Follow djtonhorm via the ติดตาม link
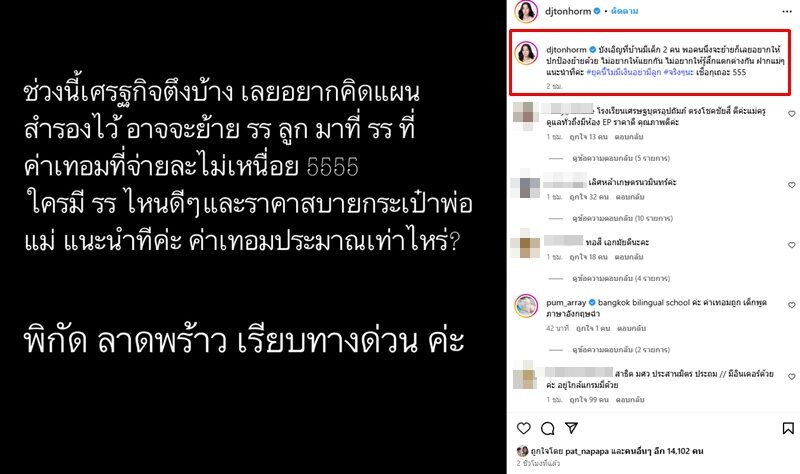800x474 pixels. 624,11
